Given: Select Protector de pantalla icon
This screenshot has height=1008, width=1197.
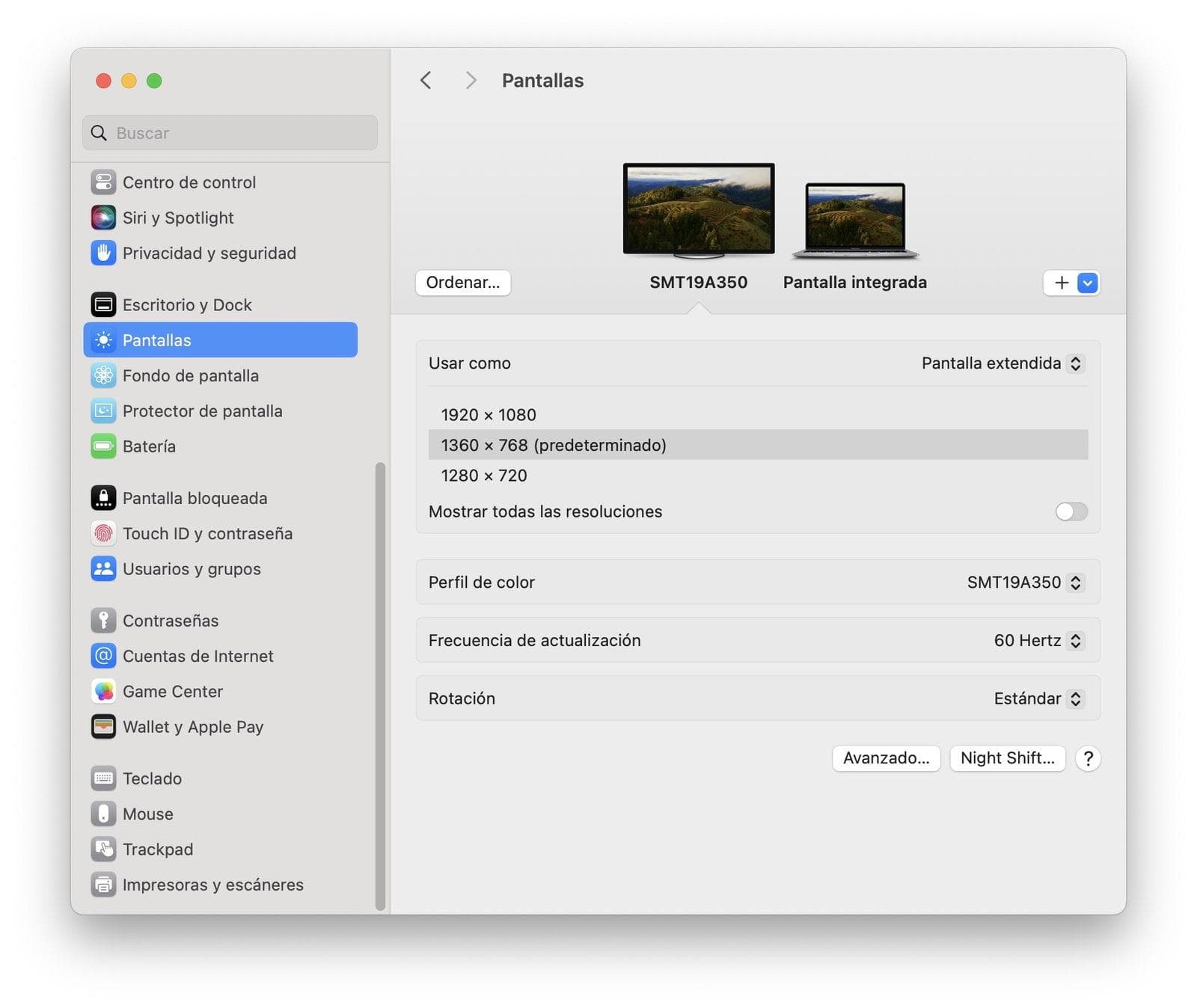Looking at the screenshot, I should tap(103, 411).
